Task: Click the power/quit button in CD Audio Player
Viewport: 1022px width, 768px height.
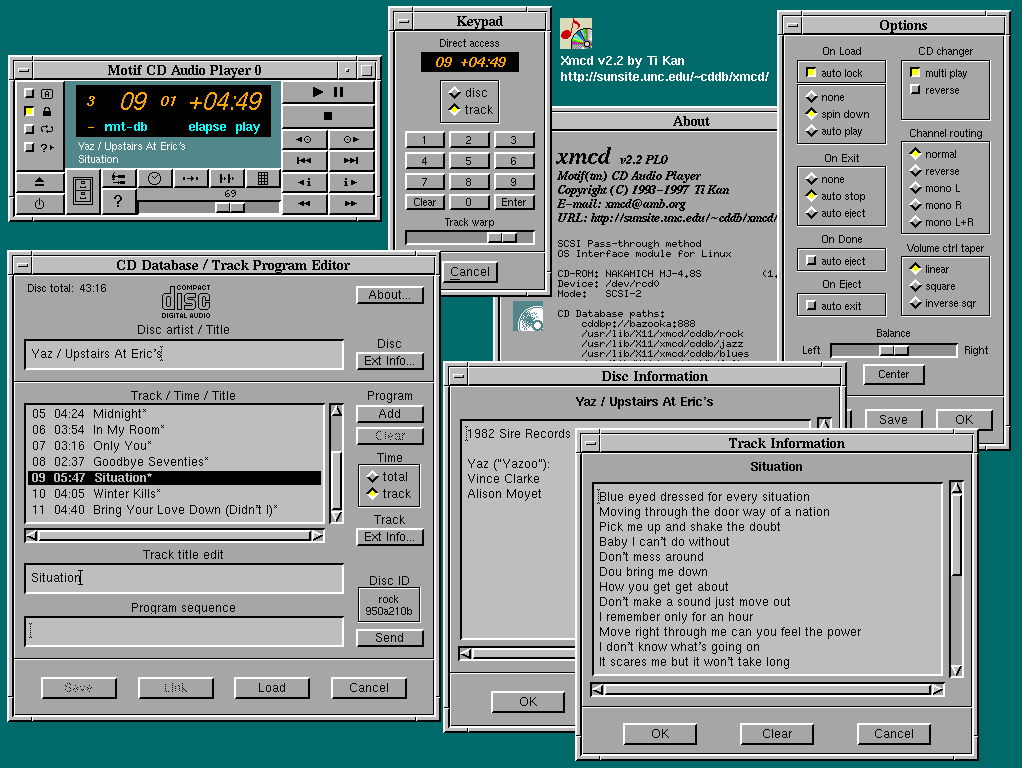Action: pyautogui.click(x=39, y=203)
